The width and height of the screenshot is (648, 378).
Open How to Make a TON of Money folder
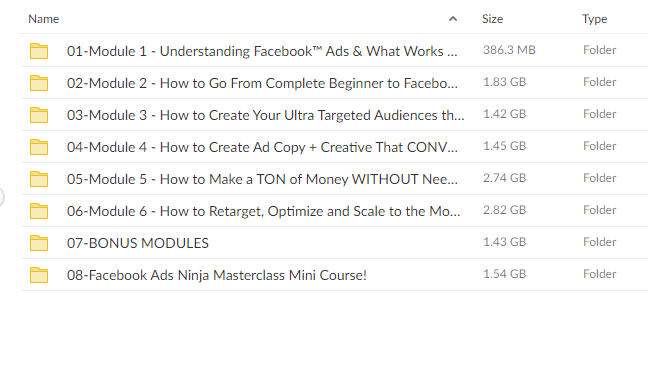coord(262,179)
